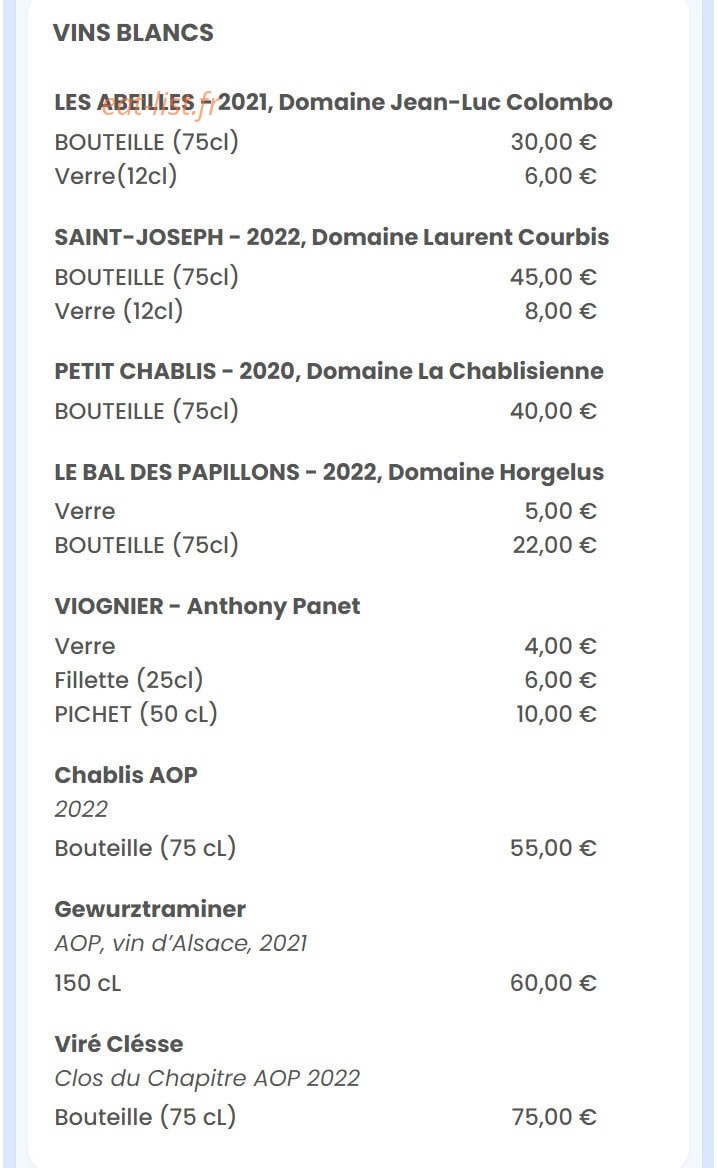This screenshot has height=1168, width=718.
Task: Click the 150 cL Gewurztraminer option
Action: [x=87, y=983]
